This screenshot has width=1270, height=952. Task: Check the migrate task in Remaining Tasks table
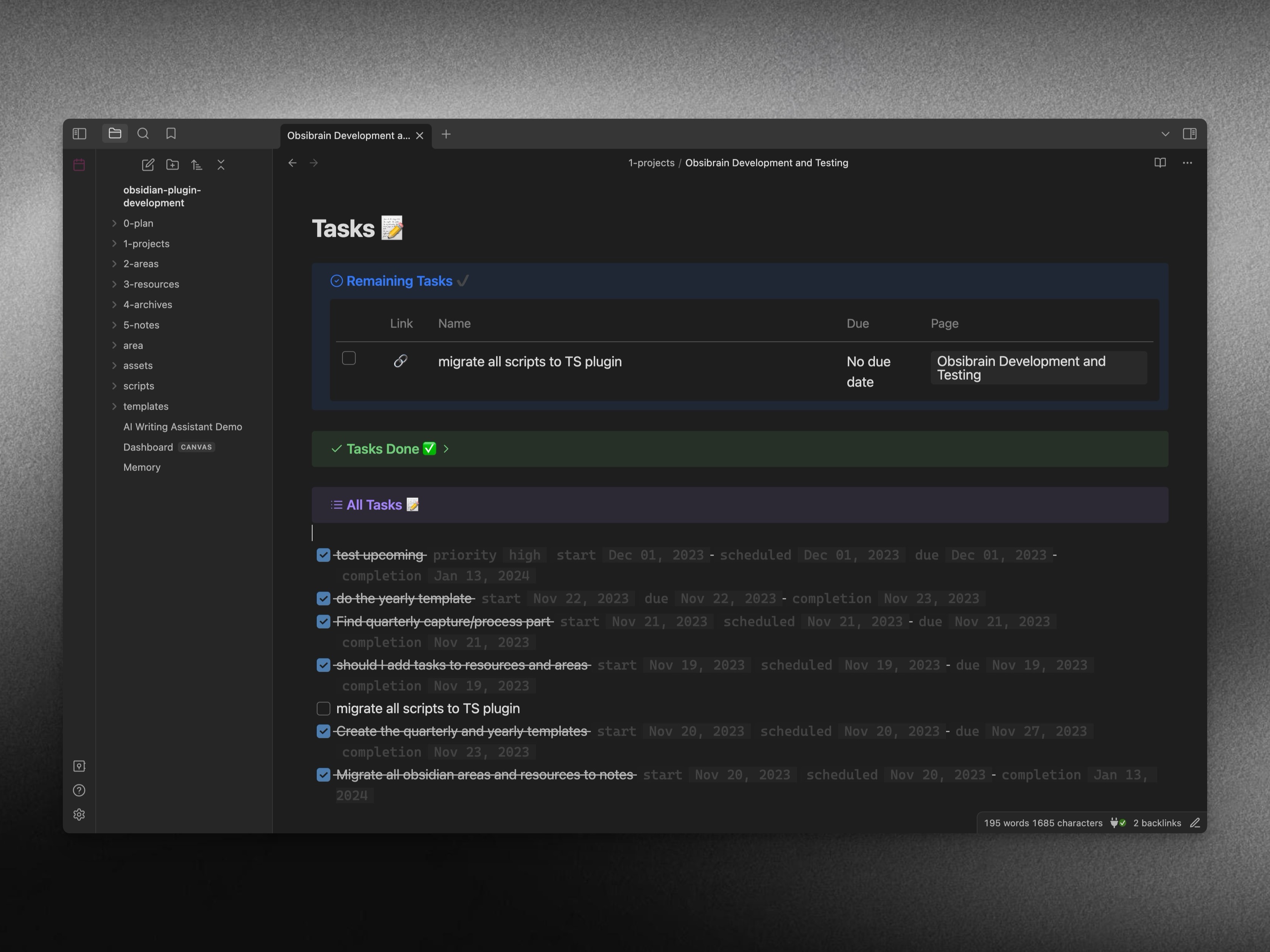point(349,358)
